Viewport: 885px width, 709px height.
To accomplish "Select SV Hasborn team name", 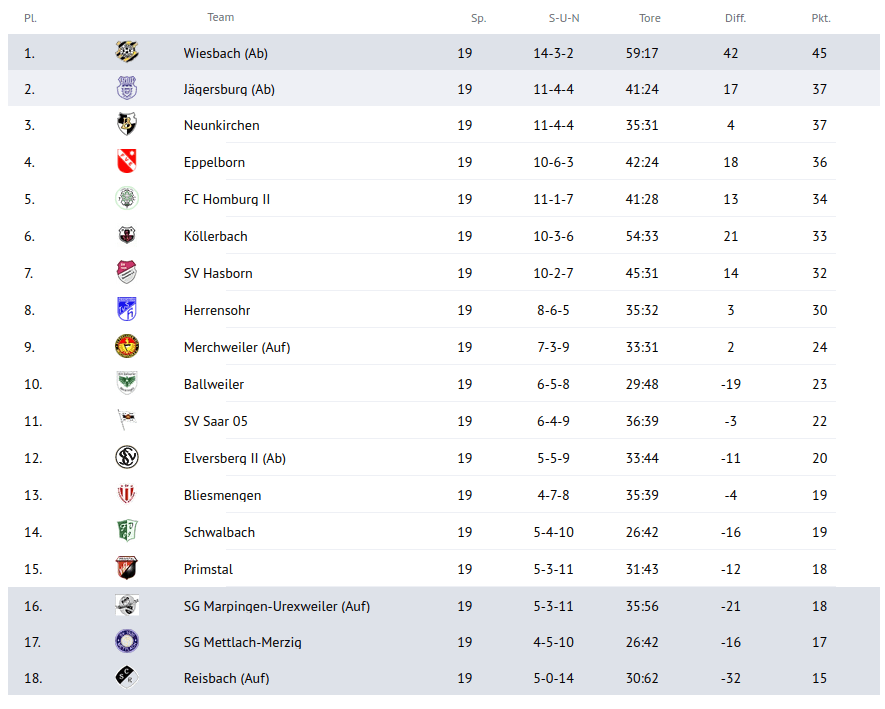I will pos(218,273).
